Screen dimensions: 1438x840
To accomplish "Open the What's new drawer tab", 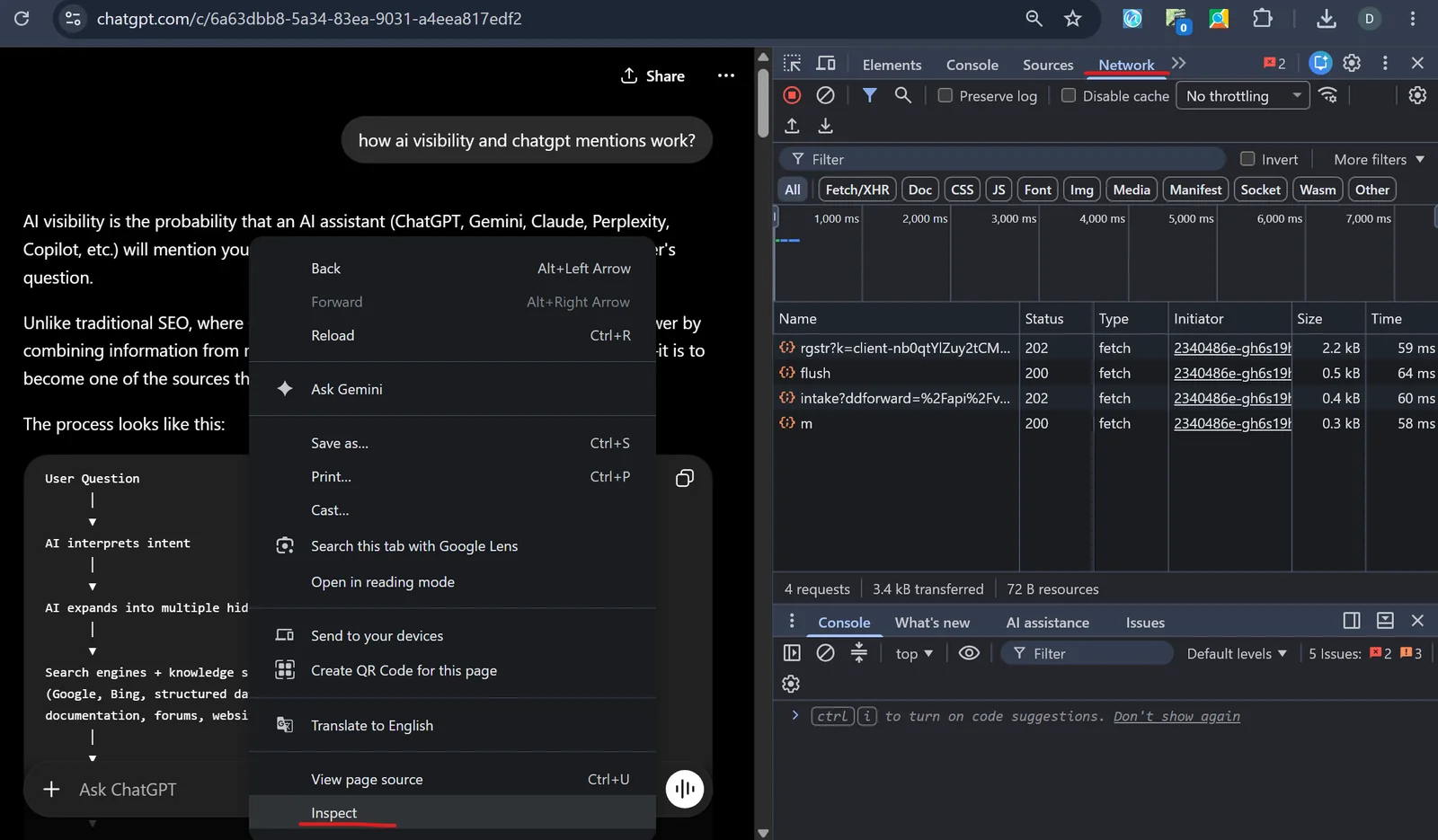I will (932, 623).
